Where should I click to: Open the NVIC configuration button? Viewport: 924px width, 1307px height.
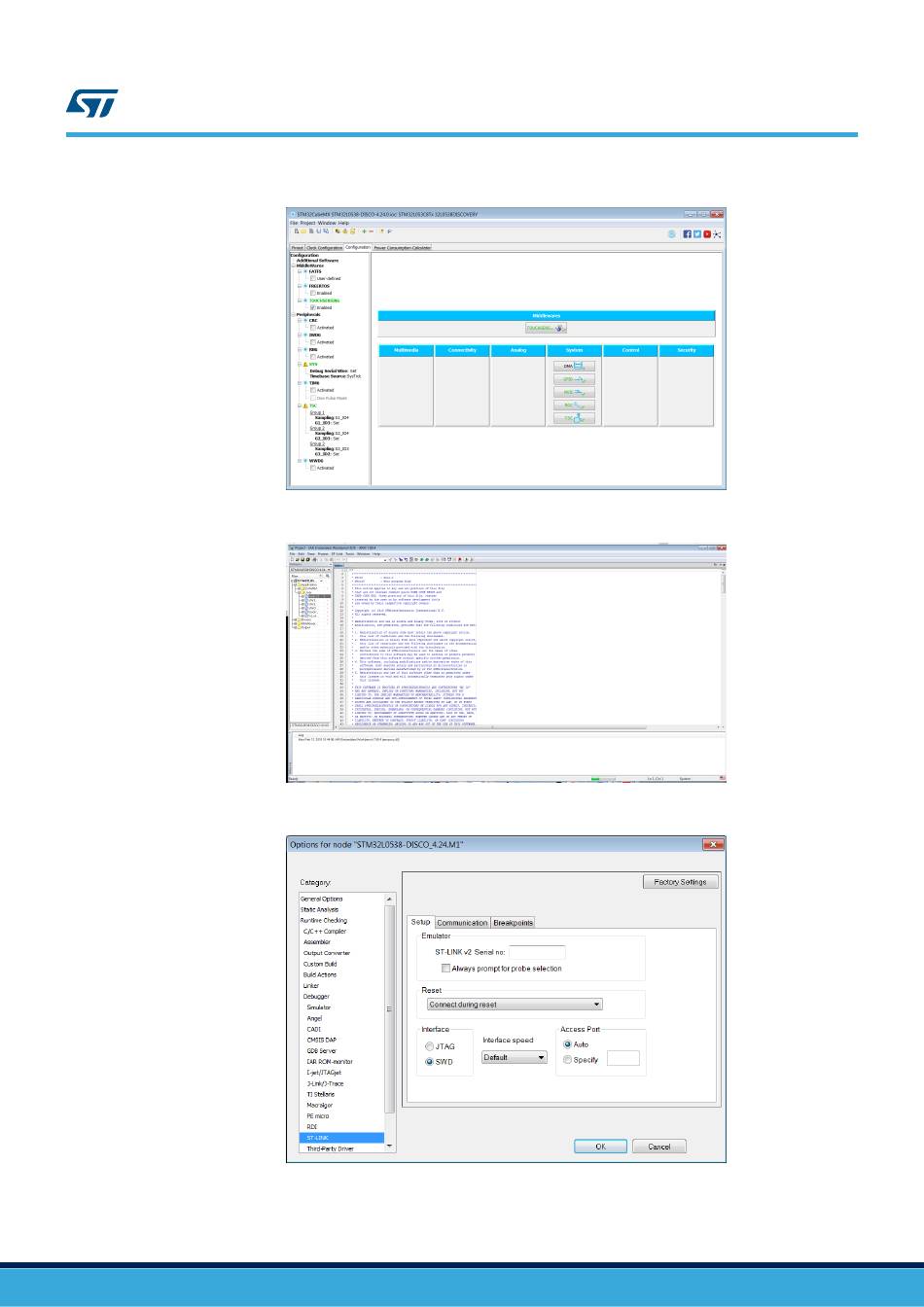[x=574, y=392]
